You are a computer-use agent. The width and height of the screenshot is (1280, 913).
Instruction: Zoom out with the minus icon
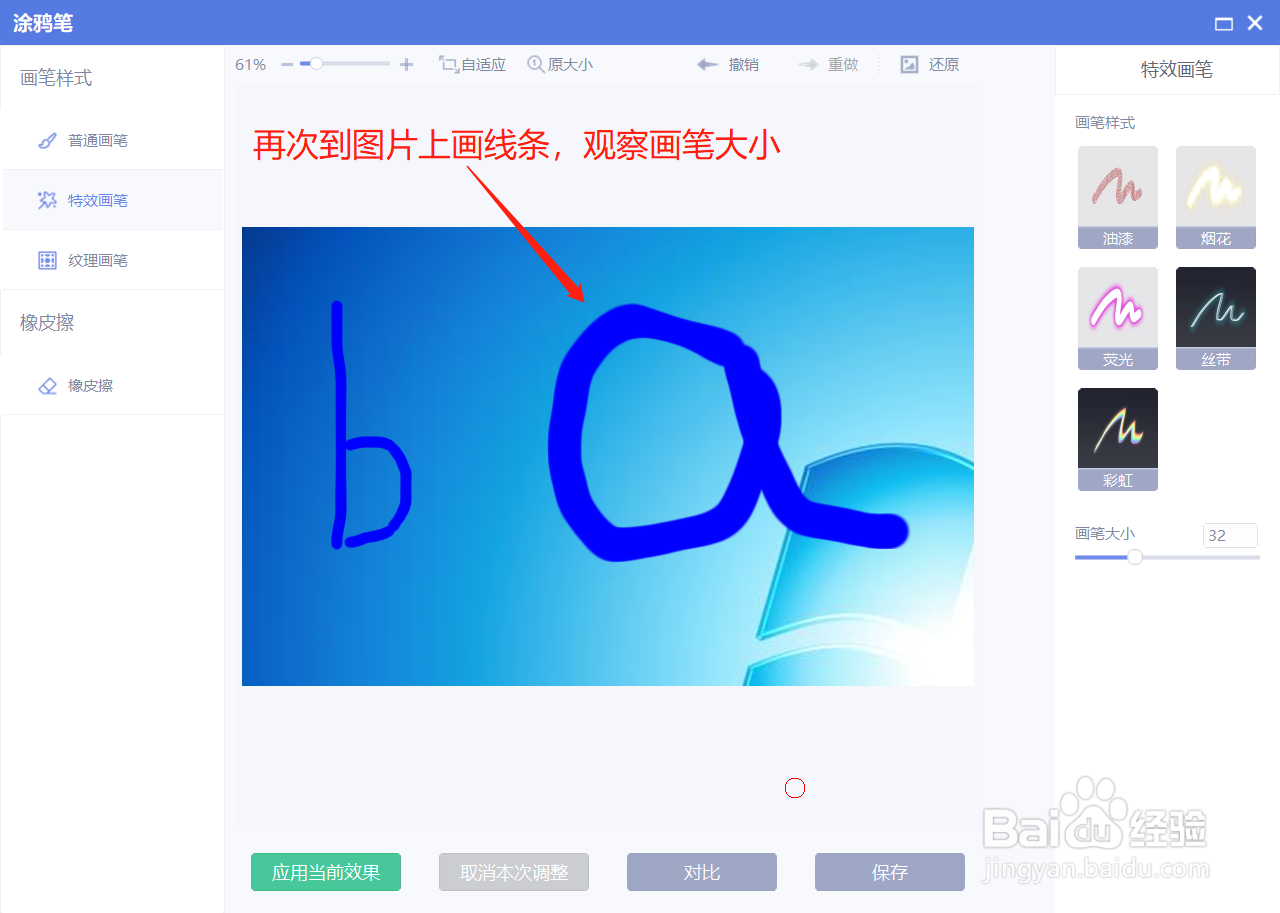(286, 63)
